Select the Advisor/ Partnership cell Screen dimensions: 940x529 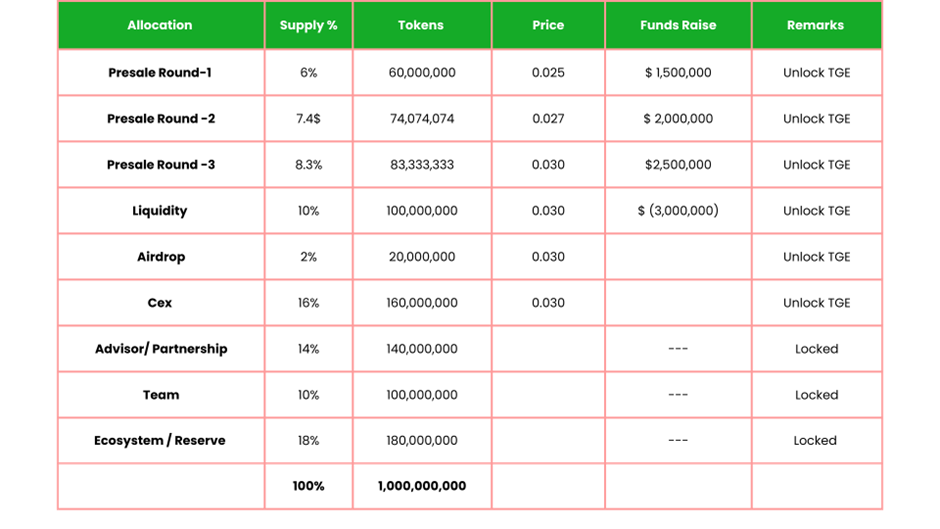pos(161,349)
